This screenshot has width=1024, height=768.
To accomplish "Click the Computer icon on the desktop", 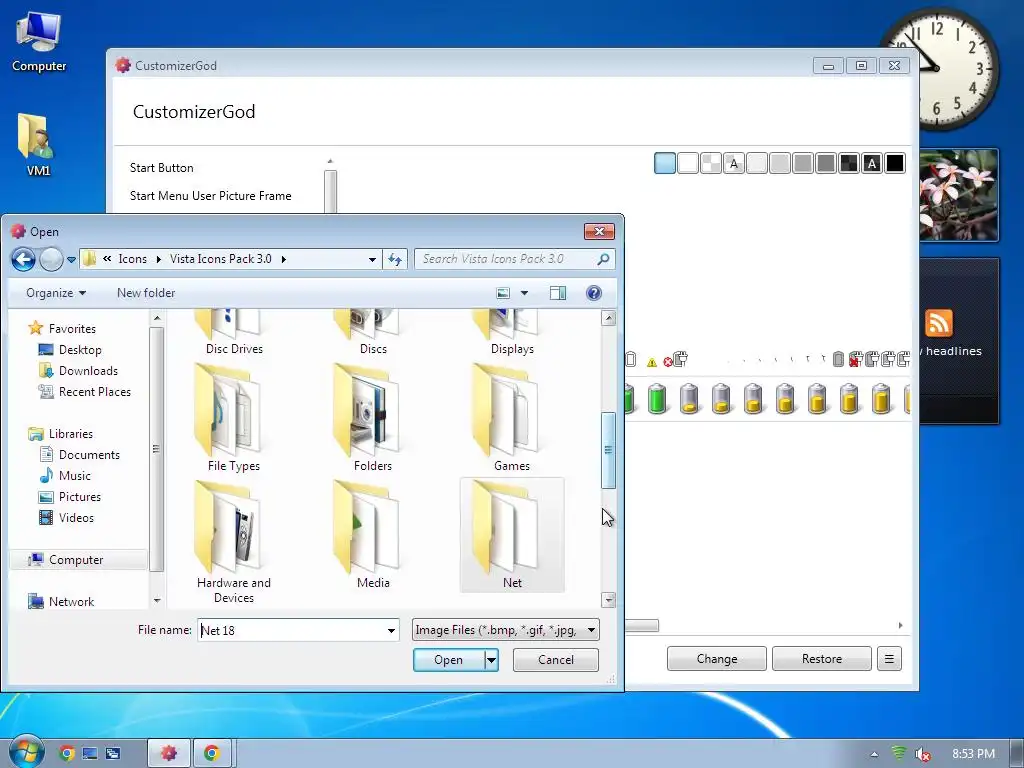I will tap(39, 43).
